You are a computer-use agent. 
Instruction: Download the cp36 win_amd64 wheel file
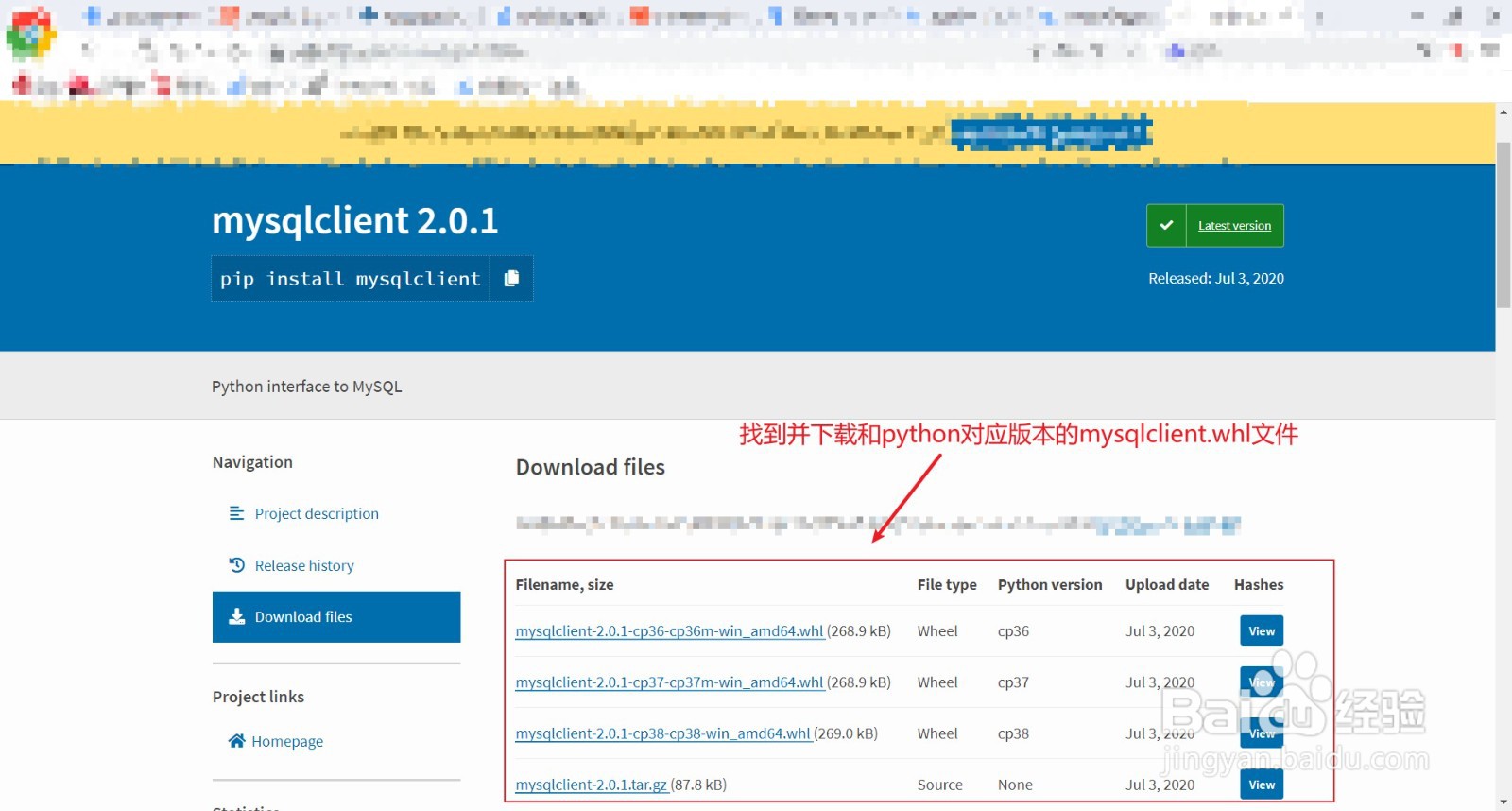[669, 630]
